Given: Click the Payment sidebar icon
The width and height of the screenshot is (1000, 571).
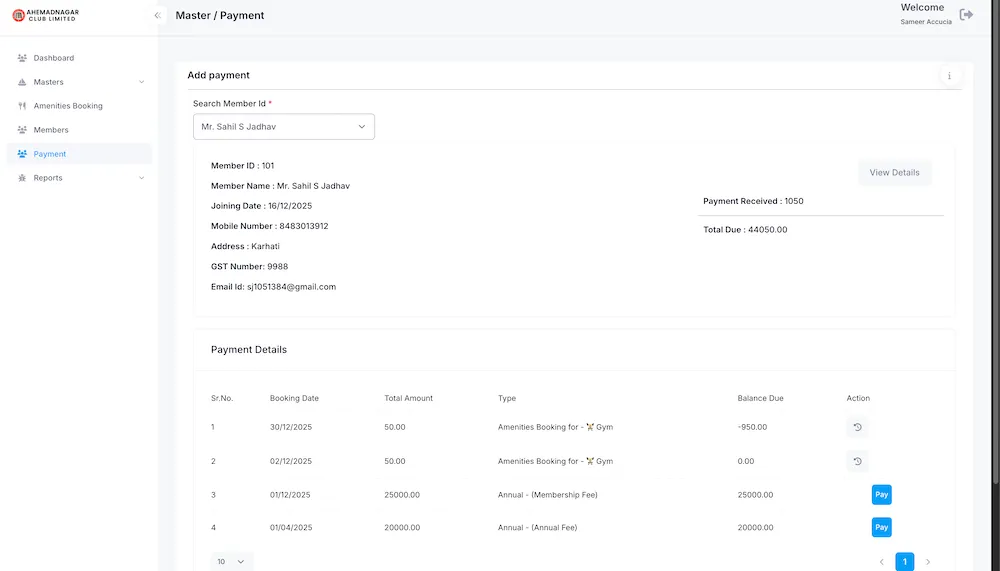Looking at the screenshot, I should (x=22, y=154).
